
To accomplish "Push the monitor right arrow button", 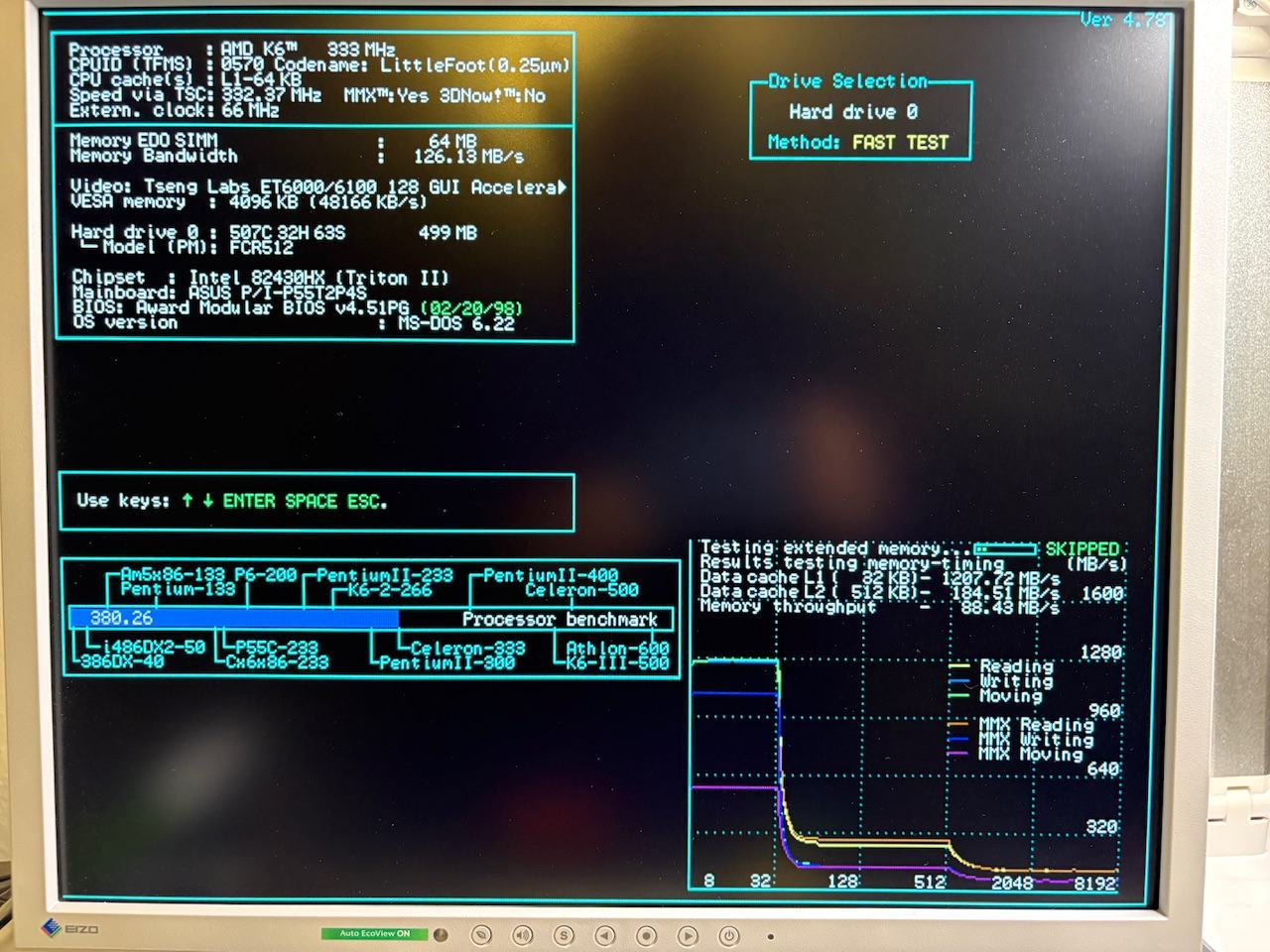I will click(x=688, y=934).
